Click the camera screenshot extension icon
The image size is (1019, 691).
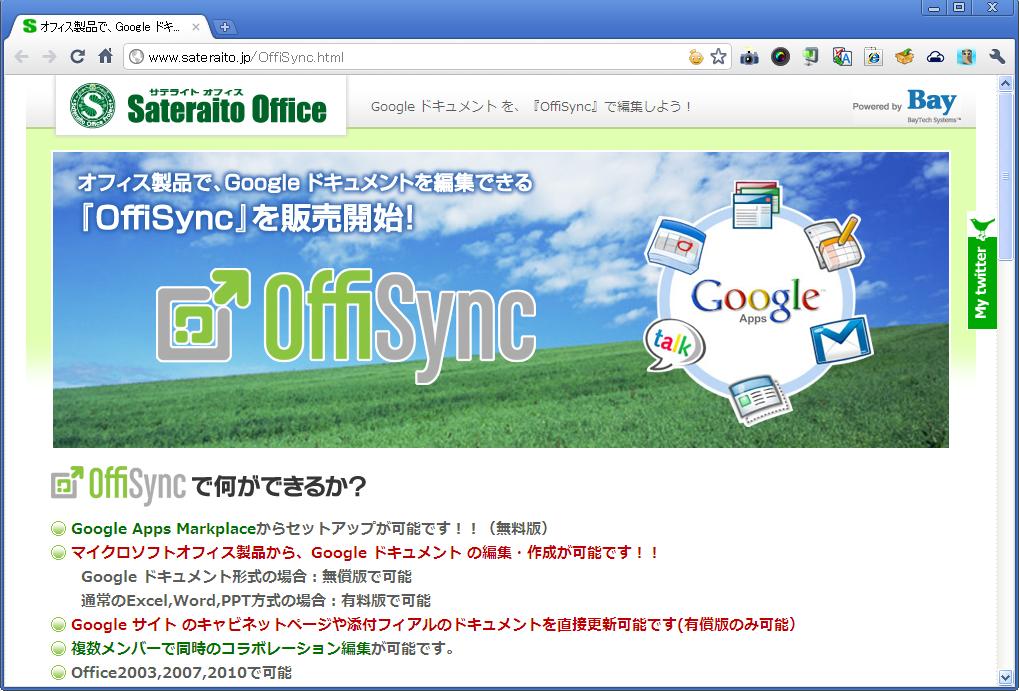point(749,57)
